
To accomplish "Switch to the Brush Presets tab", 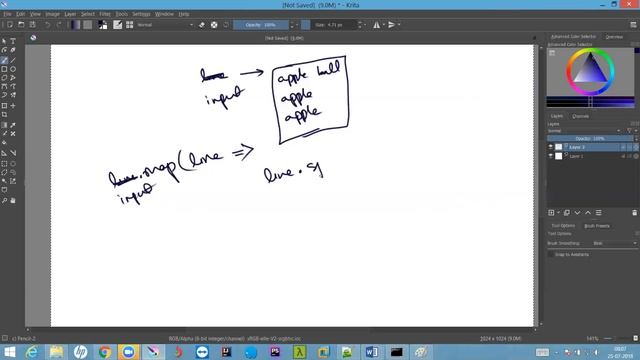I will pos(597,226).
